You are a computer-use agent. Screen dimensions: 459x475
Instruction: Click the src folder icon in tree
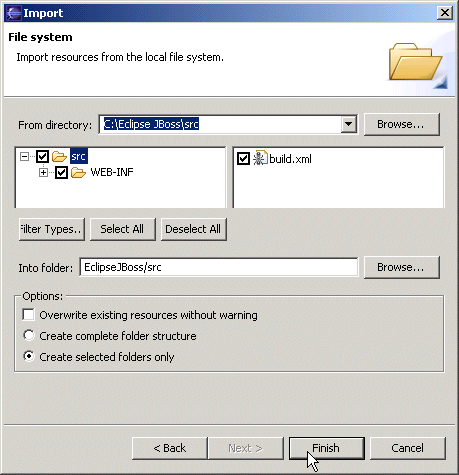(59, 156)
